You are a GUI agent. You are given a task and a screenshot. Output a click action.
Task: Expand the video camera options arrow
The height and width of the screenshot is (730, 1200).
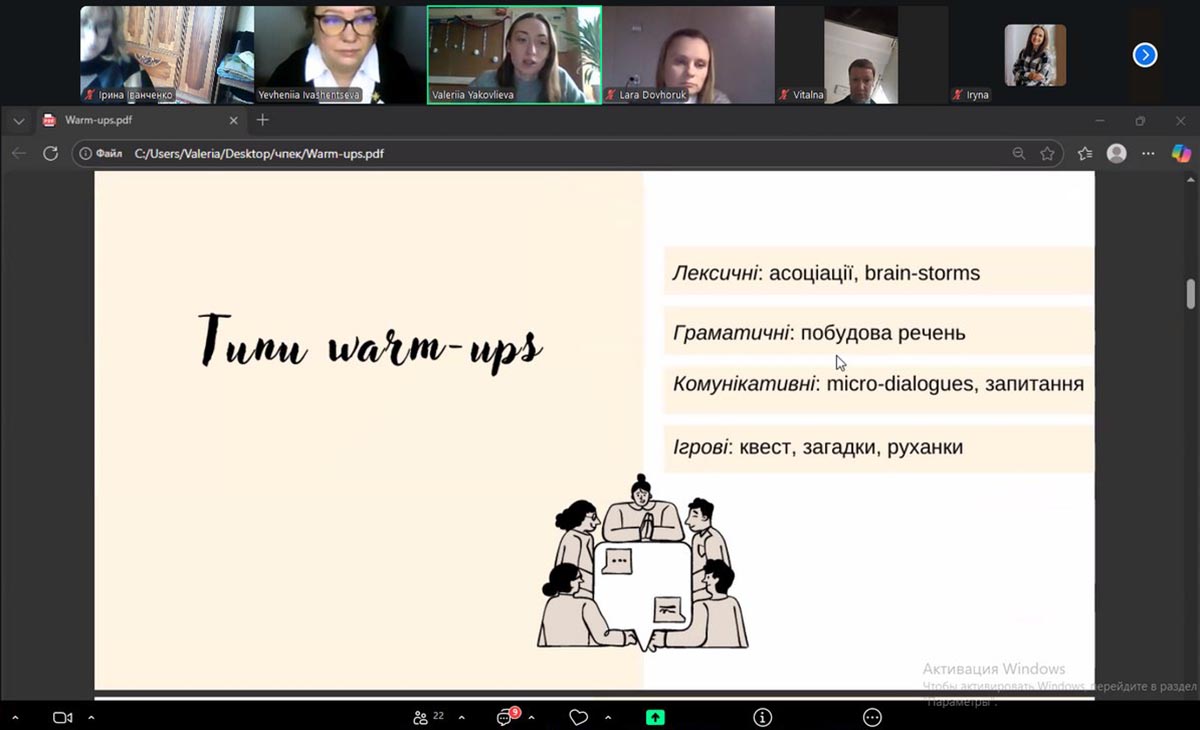point(91,717)
